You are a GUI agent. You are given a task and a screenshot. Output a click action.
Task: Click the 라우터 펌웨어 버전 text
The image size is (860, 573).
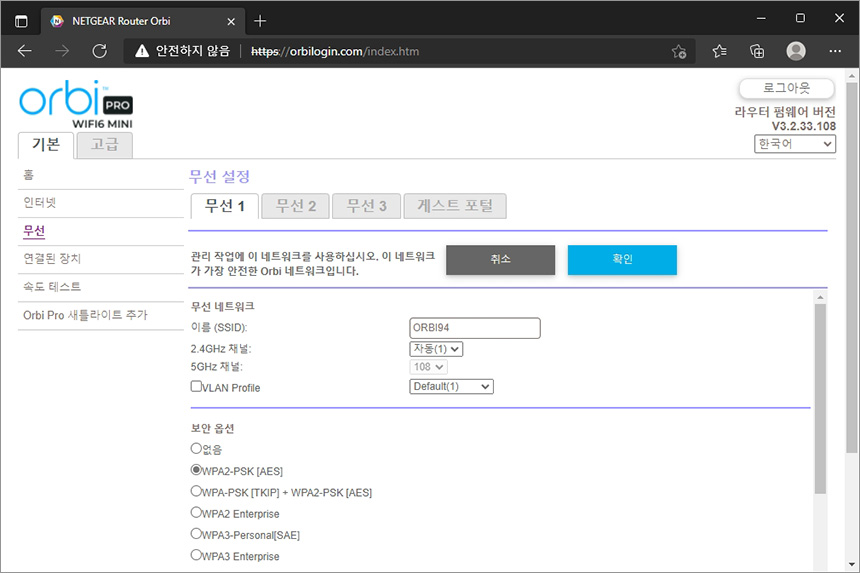785,112
